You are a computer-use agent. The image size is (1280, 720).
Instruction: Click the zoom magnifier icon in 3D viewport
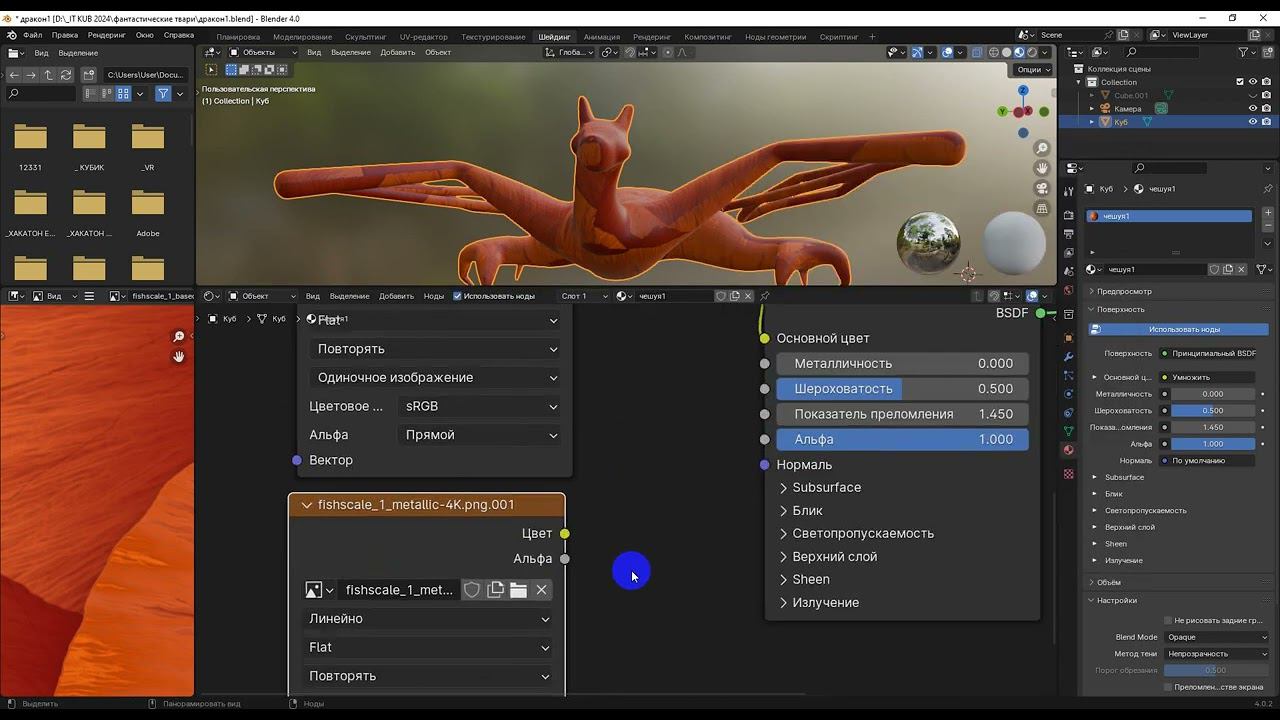pos(1042,149)
